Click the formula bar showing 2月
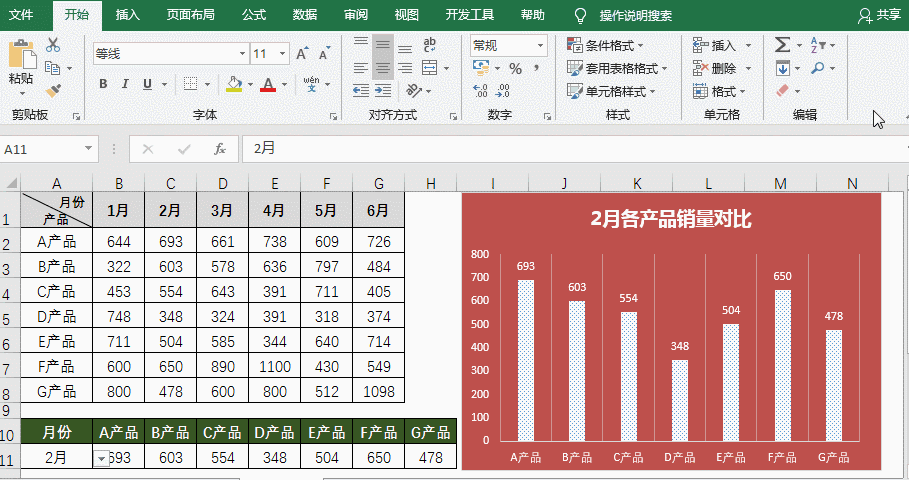Viewport: 909px width, 480px height. click(x=574, y=149)
